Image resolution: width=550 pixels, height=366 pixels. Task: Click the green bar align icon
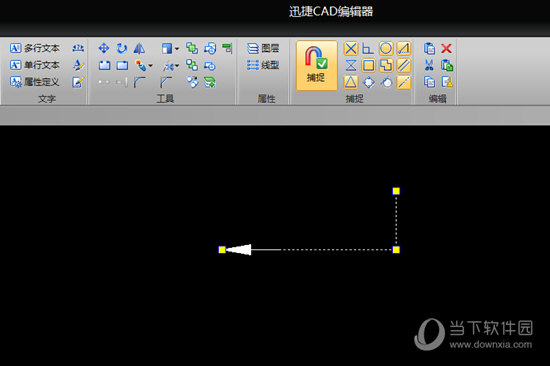pyautogui.click(x=227, y=48)
